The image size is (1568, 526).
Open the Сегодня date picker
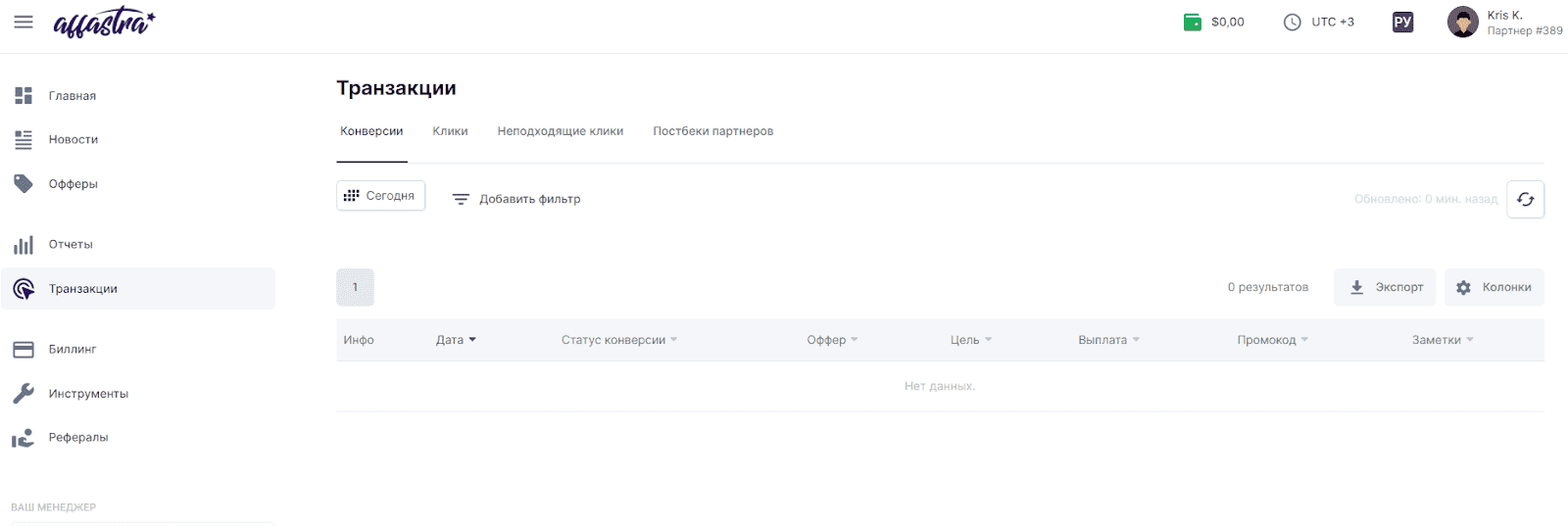click(x=380, y=195)
